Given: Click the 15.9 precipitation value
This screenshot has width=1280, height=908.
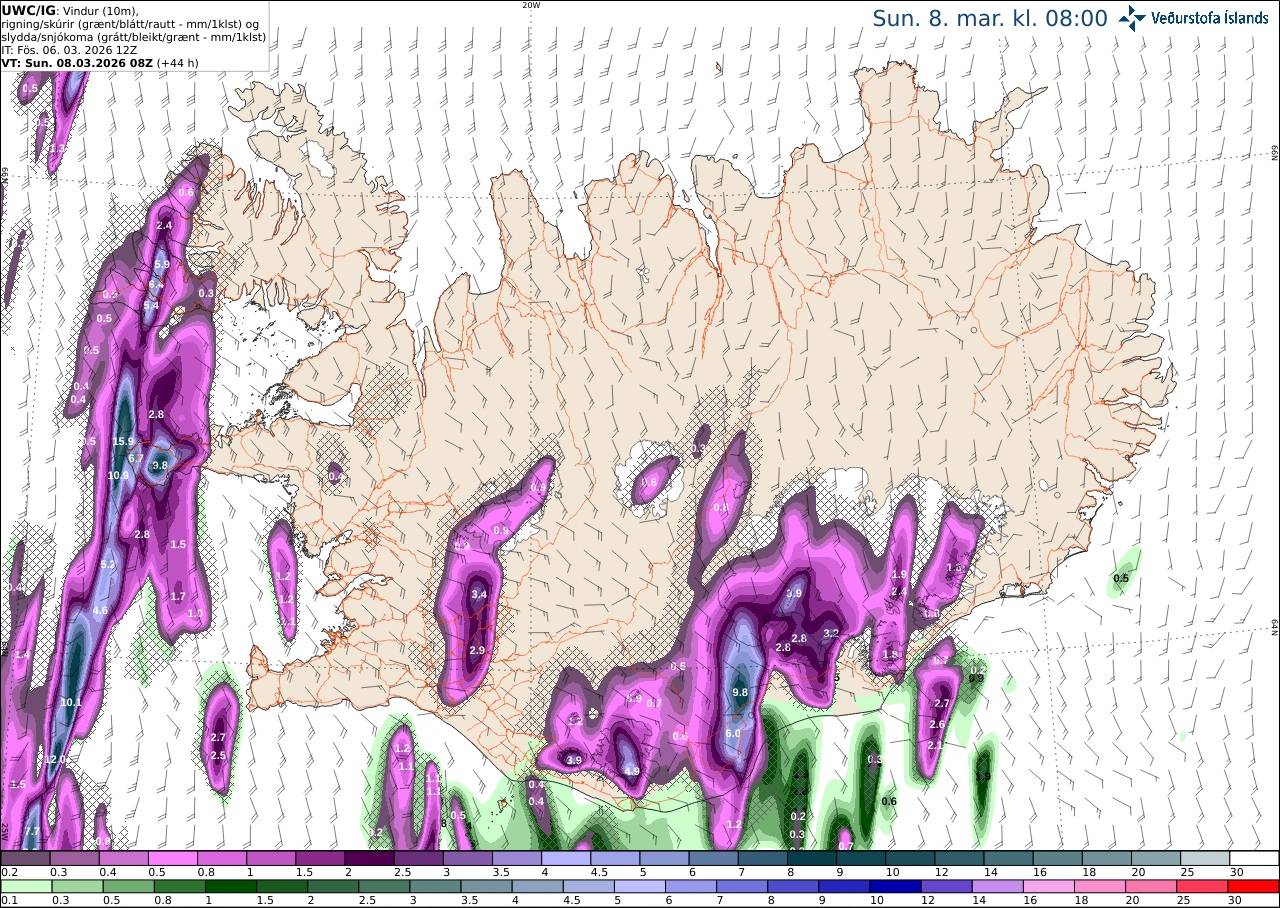Looking at the screenshot, I should pos(124,441).
